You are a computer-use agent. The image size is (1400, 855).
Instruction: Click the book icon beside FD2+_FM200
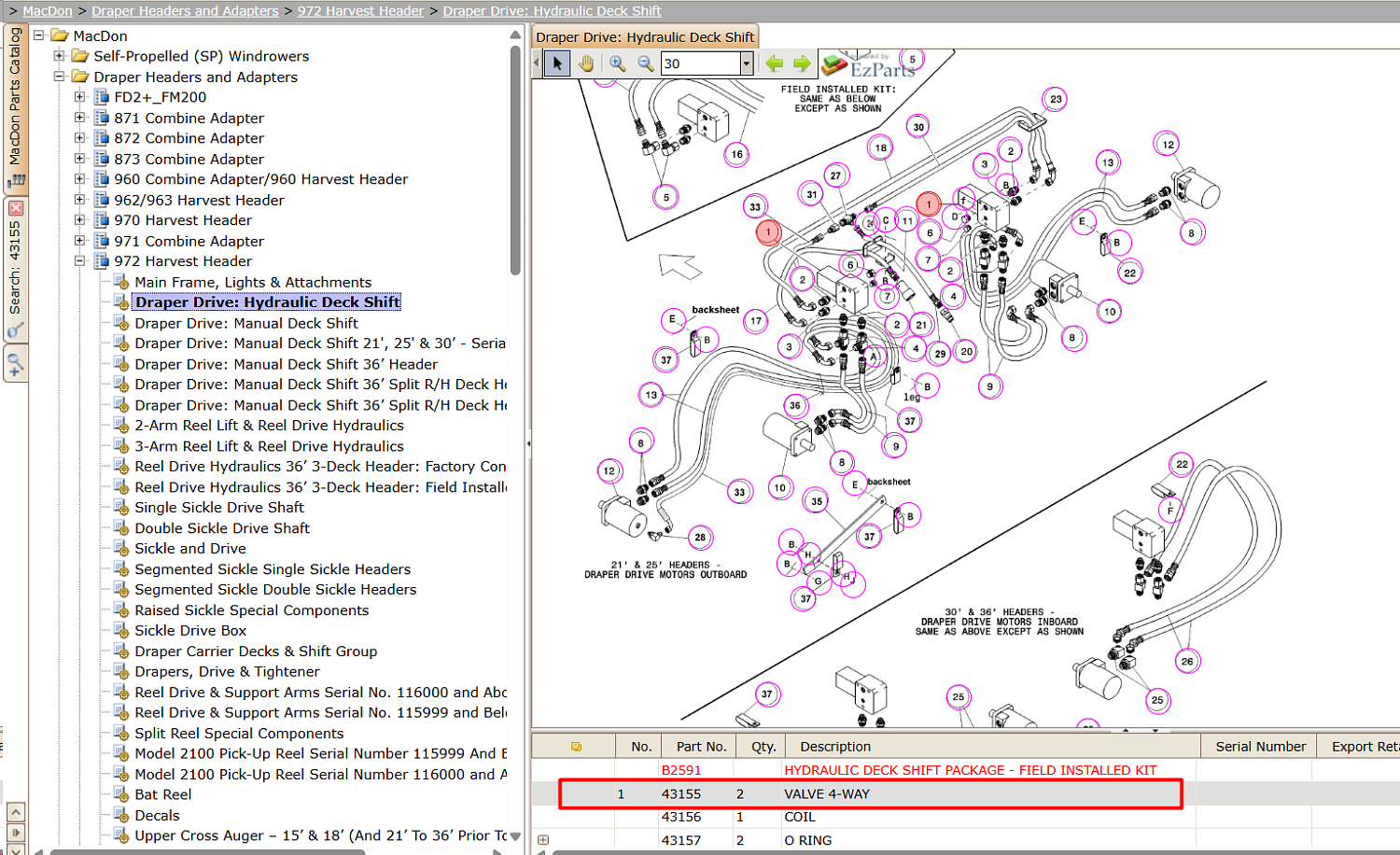click(x=102, y=97)
